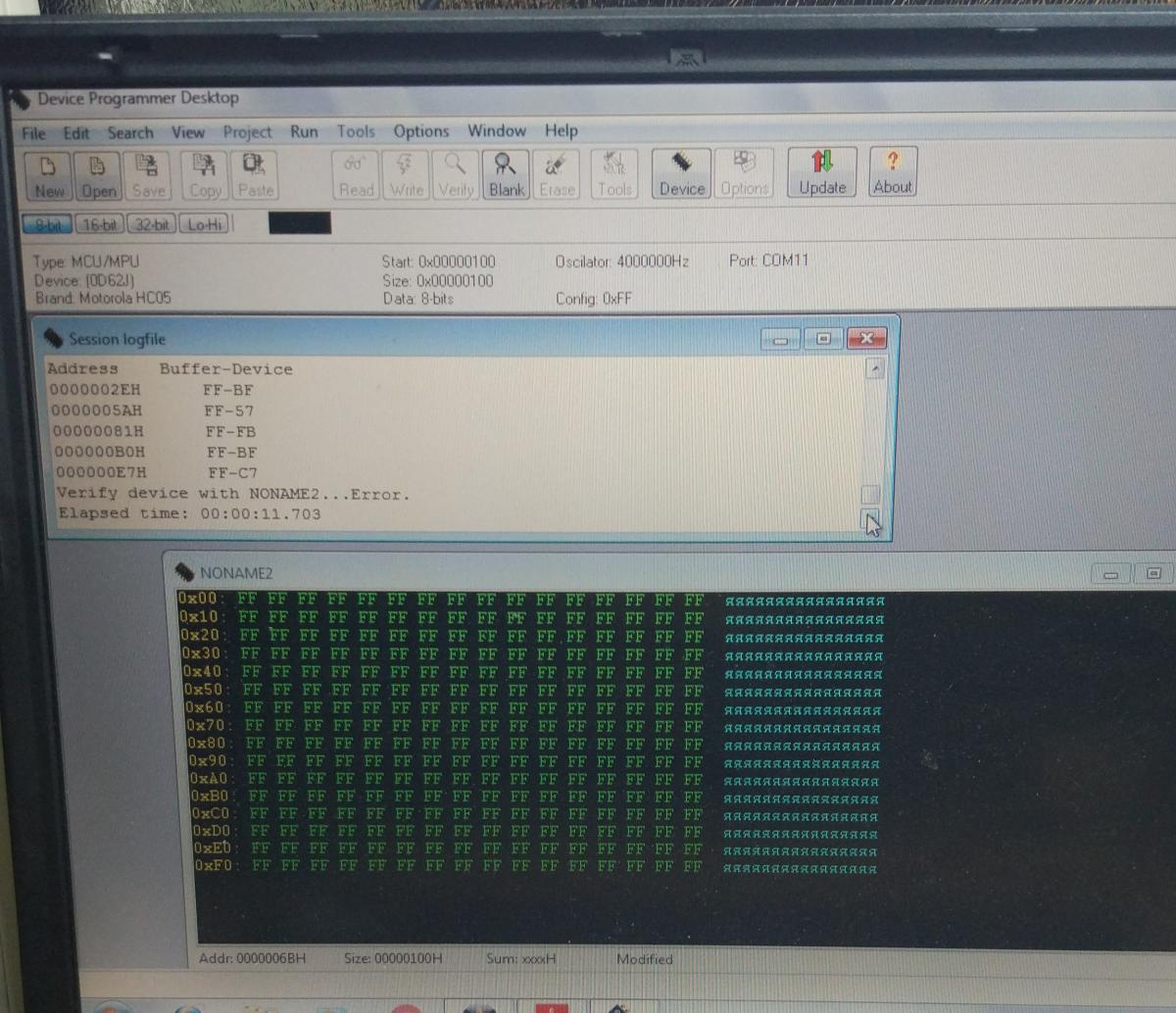Screen dimensions: 1176x1013
Task: Open the Project menu
Action: click(247, 132)
